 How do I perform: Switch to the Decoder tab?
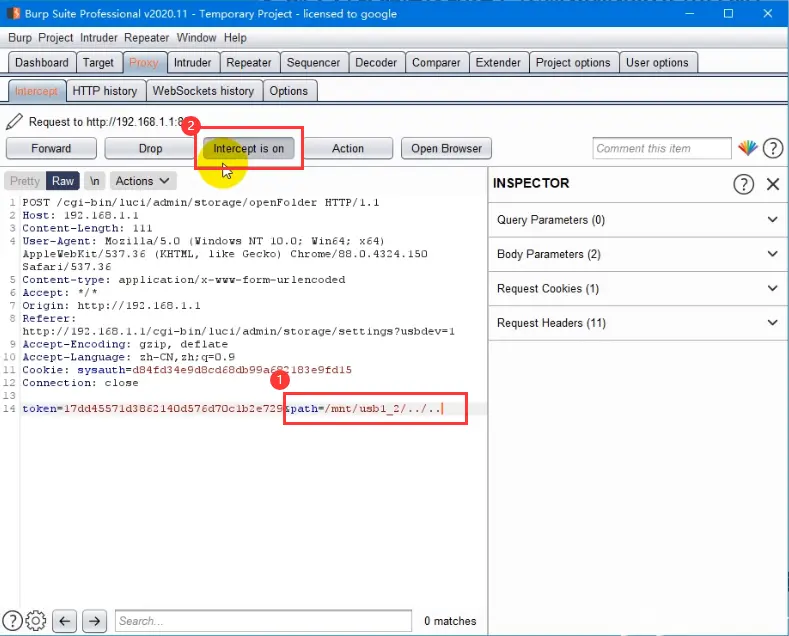tap(376, 62)
